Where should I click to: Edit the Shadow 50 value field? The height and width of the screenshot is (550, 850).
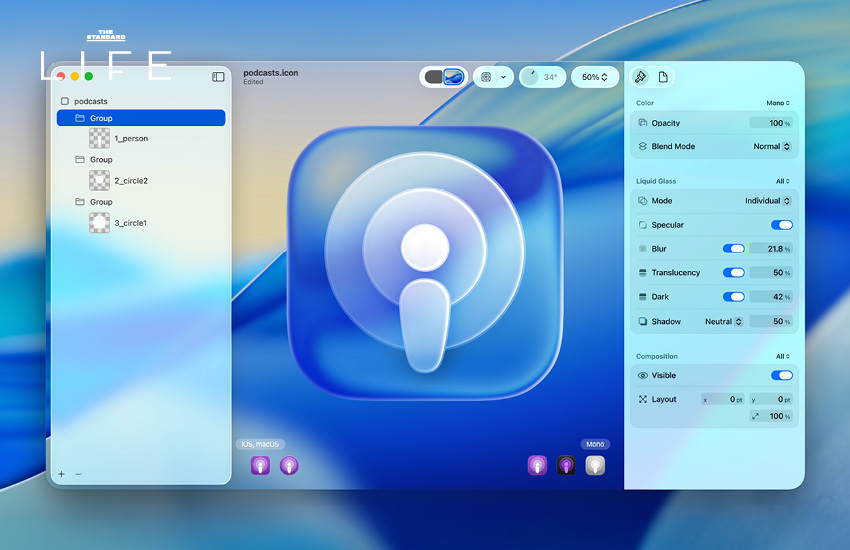(771, 321)
